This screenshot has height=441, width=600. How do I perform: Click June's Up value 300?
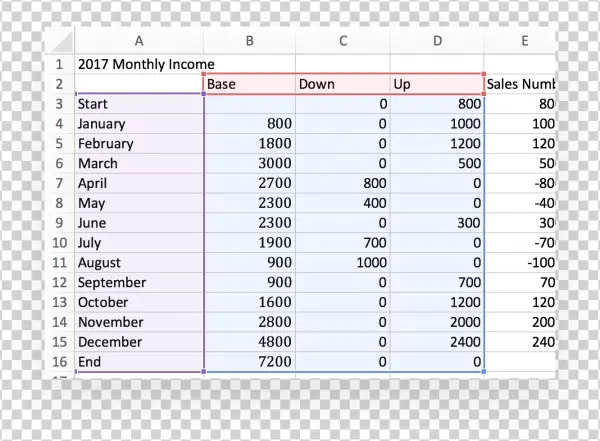(437, 223)
